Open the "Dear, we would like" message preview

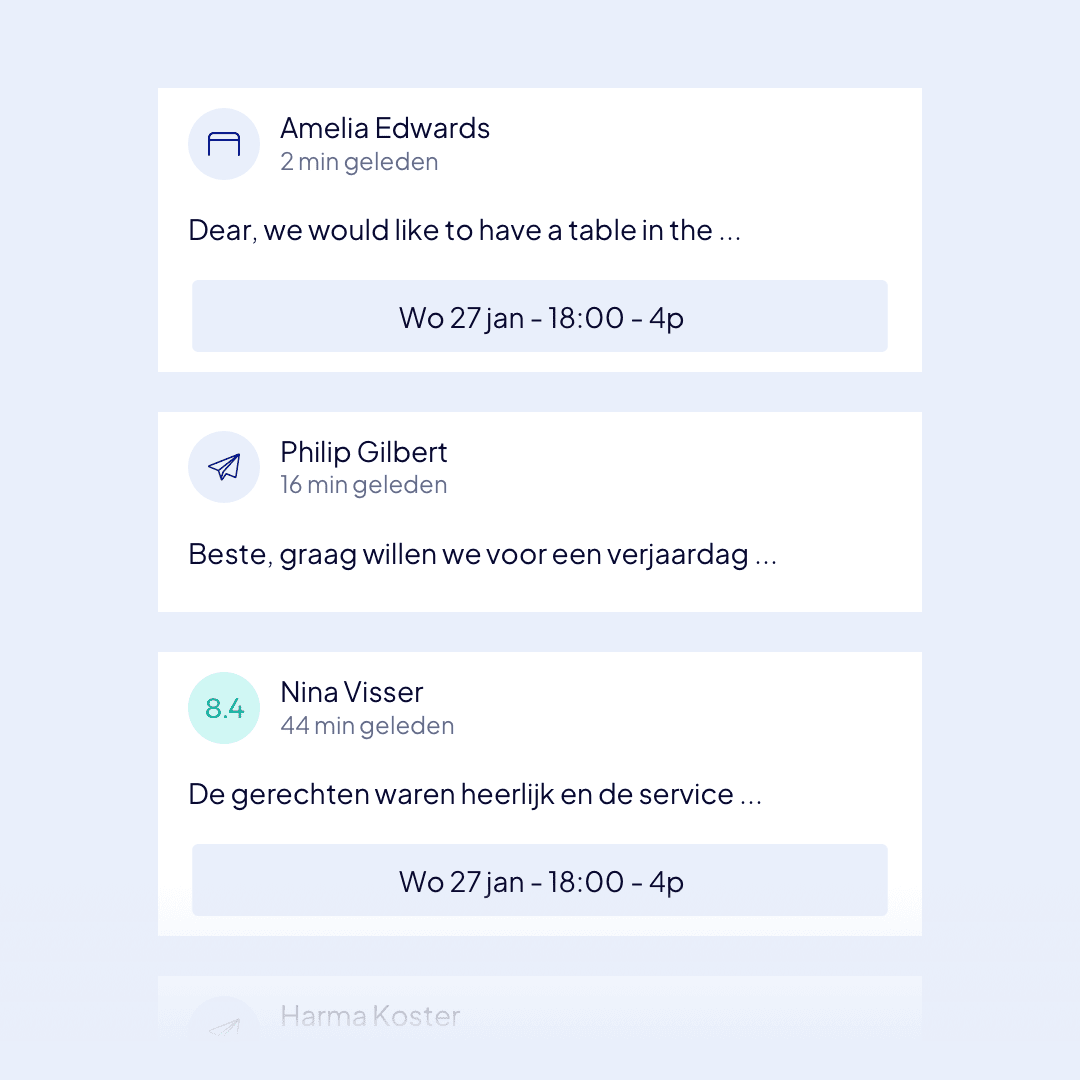coord(450,231)
